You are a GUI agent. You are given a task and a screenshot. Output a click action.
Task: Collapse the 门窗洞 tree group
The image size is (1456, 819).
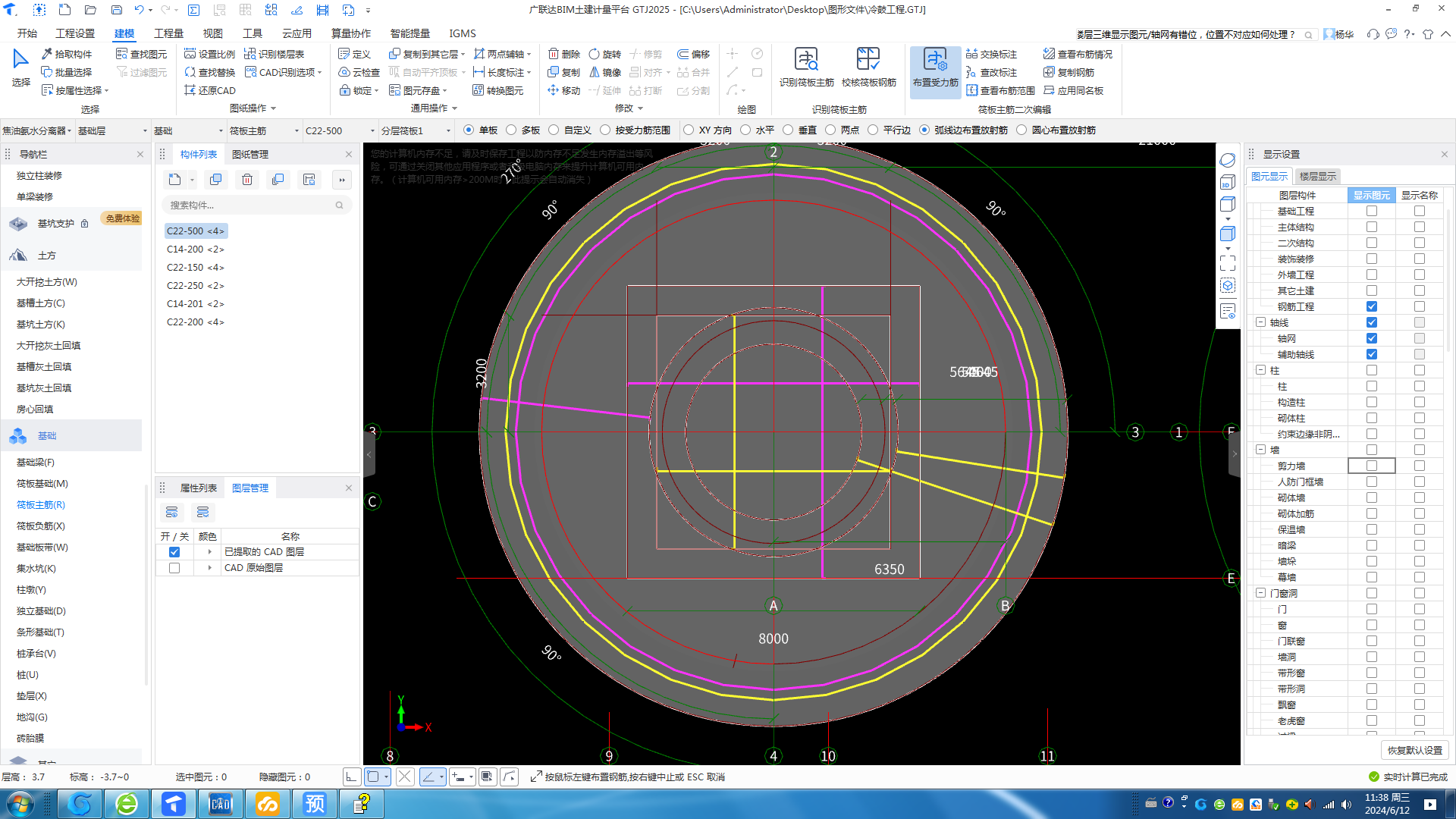tap(1260, 593)
